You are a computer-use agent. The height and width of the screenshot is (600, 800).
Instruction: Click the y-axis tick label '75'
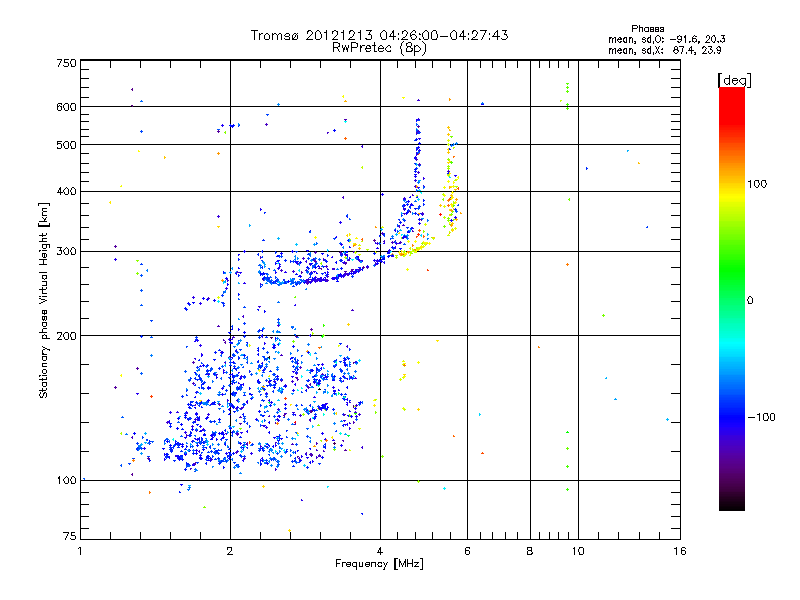(x=70, y=536)
